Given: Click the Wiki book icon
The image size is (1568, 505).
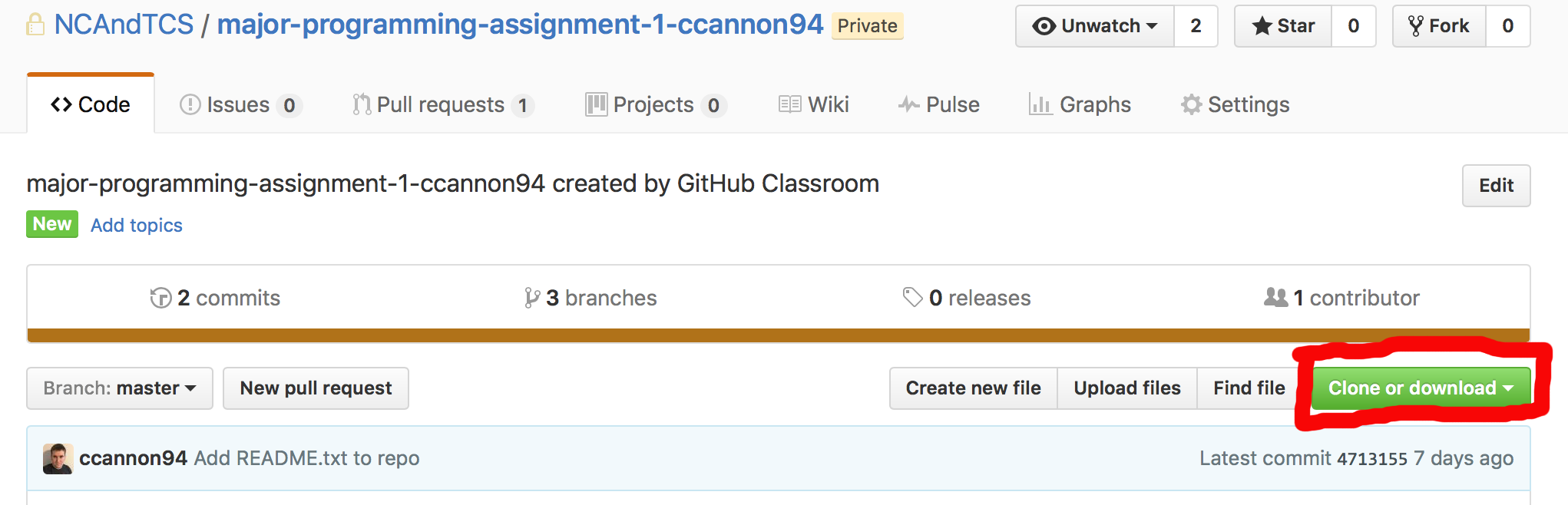Looking at the screenshot, I should tap(789, 104).
